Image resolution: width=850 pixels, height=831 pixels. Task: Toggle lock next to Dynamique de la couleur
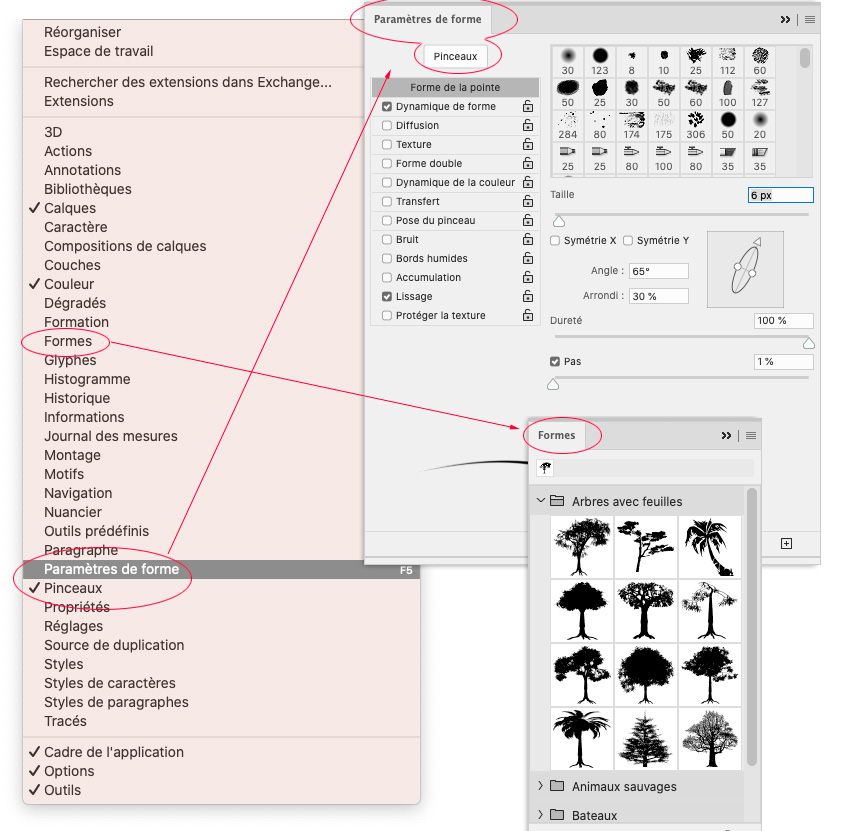tap(528, 182)
